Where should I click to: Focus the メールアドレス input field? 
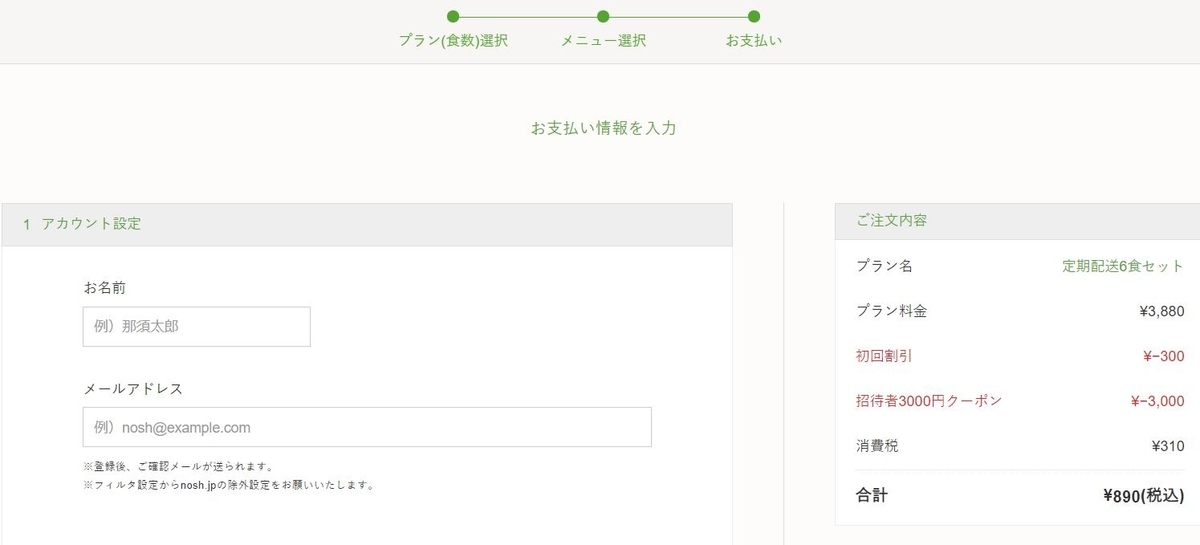coord(367,427)
